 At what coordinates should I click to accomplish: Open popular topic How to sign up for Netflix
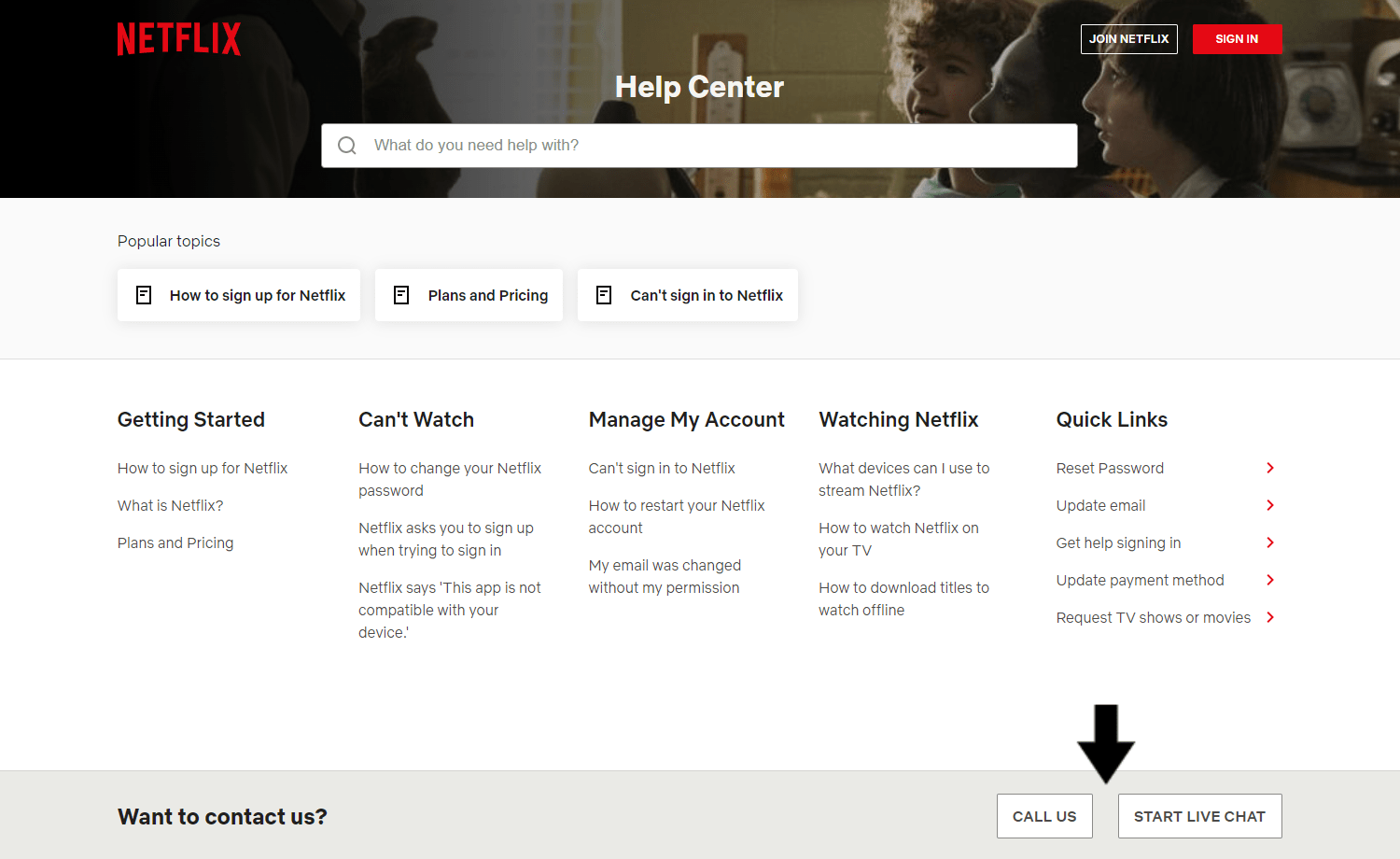(x=239, y=295)
